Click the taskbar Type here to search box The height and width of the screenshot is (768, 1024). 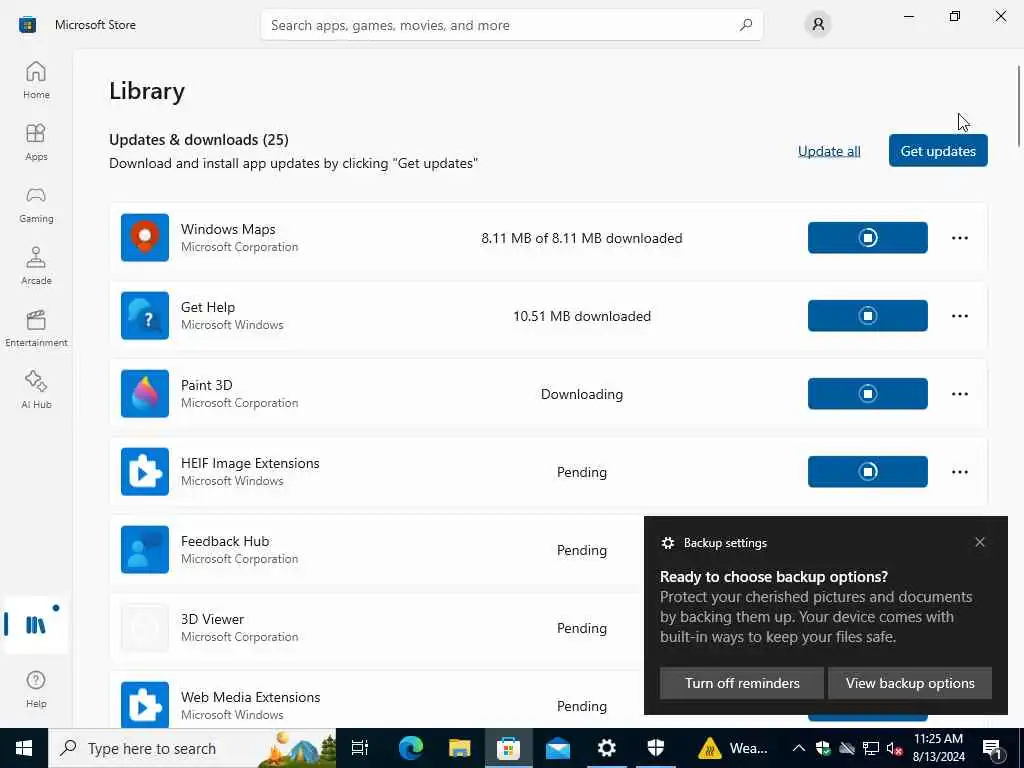pyautogui.click(x=192, y=748)
